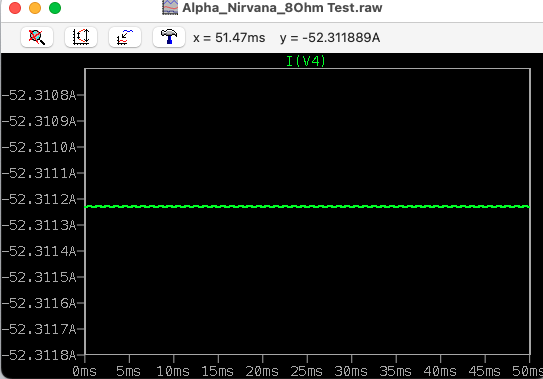This screenshot has height=379, width=543.
Task: Click the zoom full extents magnifier icon
Action: (37, 37)
